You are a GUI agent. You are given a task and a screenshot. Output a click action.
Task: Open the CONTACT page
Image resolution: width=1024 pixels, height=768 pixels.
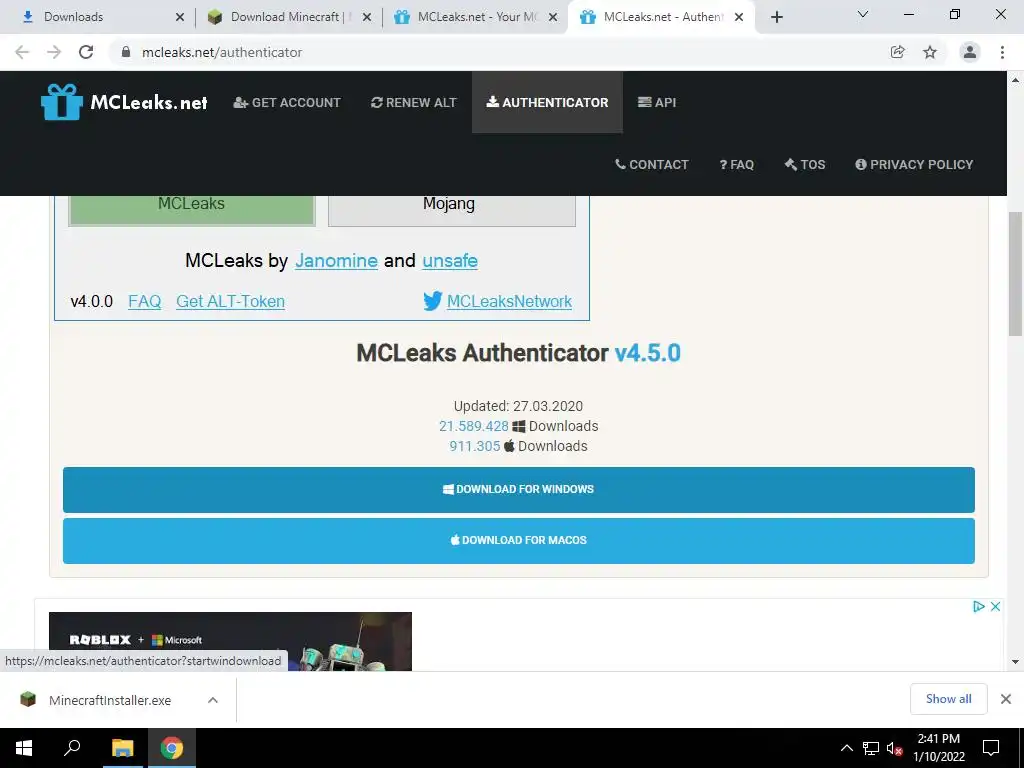click(652, 165)
